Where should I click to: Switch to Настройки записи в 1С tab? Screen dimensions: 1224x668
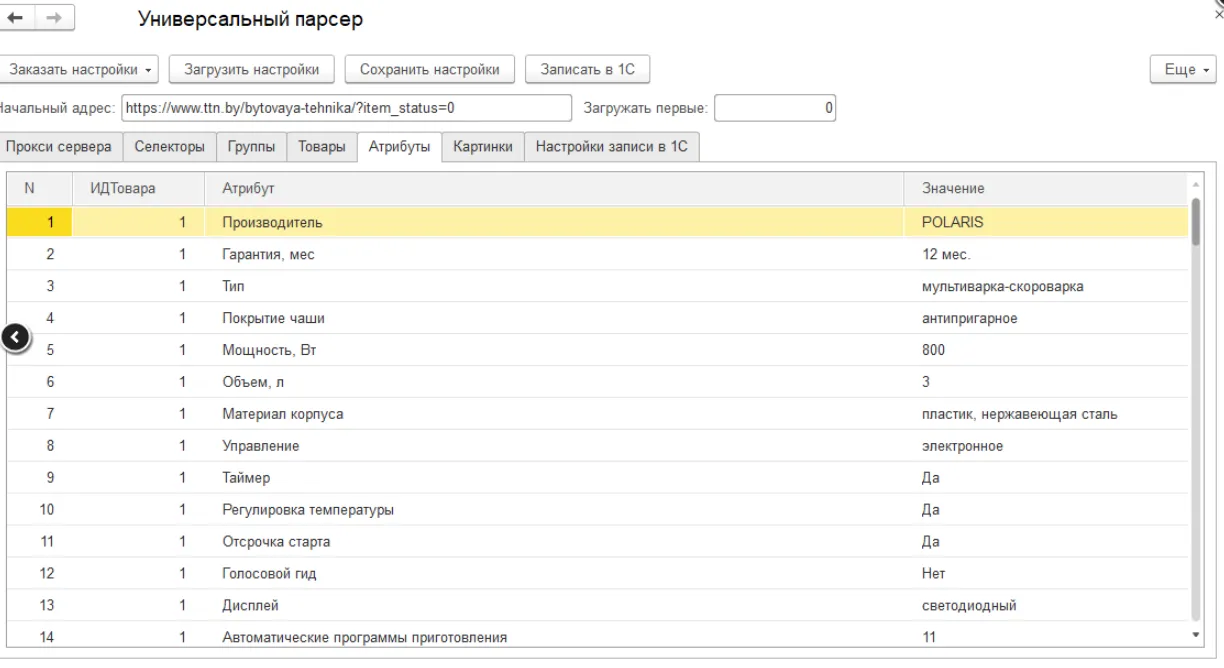coord(611,146)
